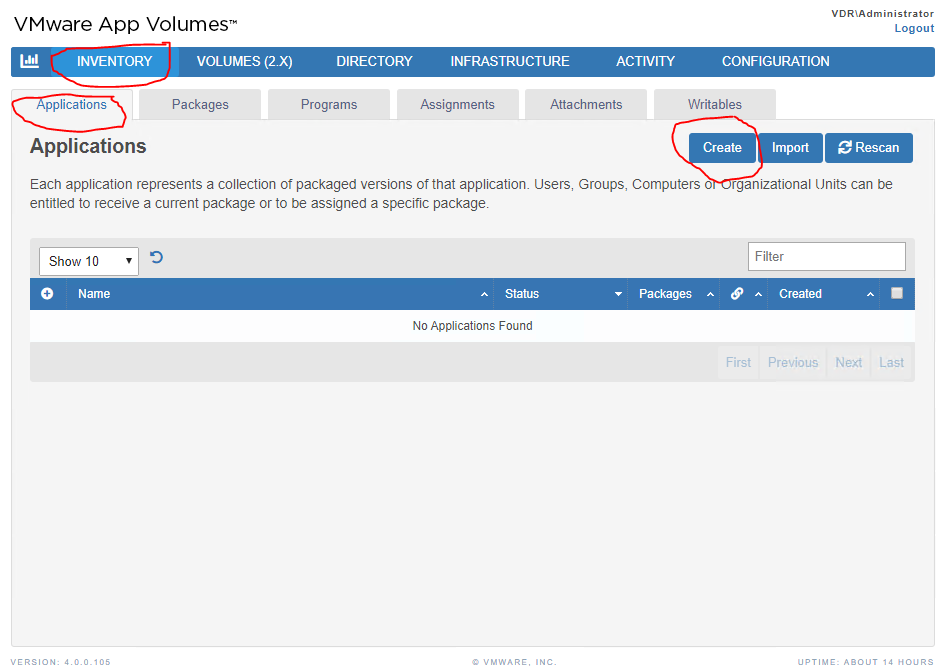Click the Create button

click(x=722, y=148)
